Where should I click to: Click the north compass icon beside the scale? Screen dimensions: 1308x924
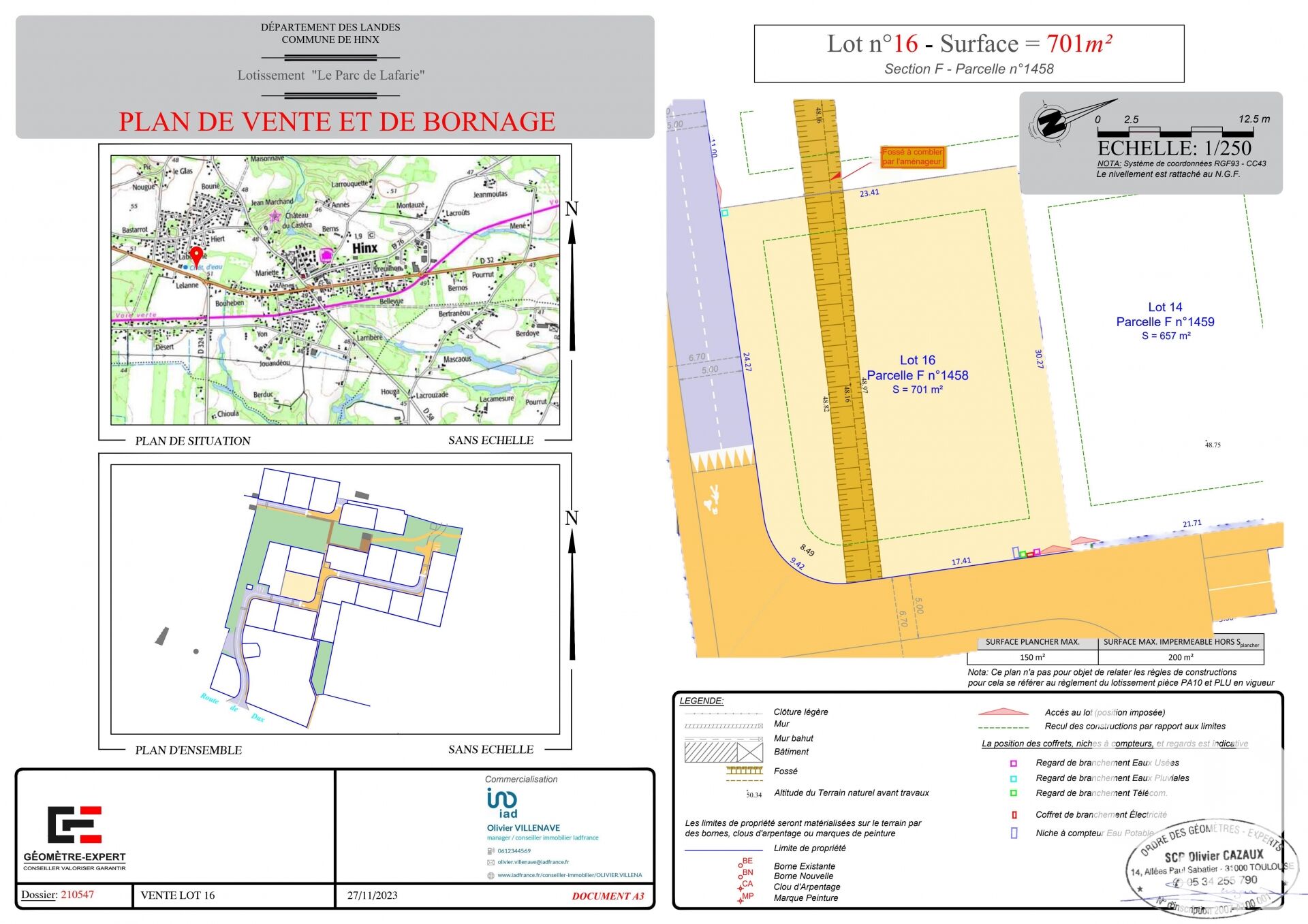pyautogui.click(x=1053, y=123)
